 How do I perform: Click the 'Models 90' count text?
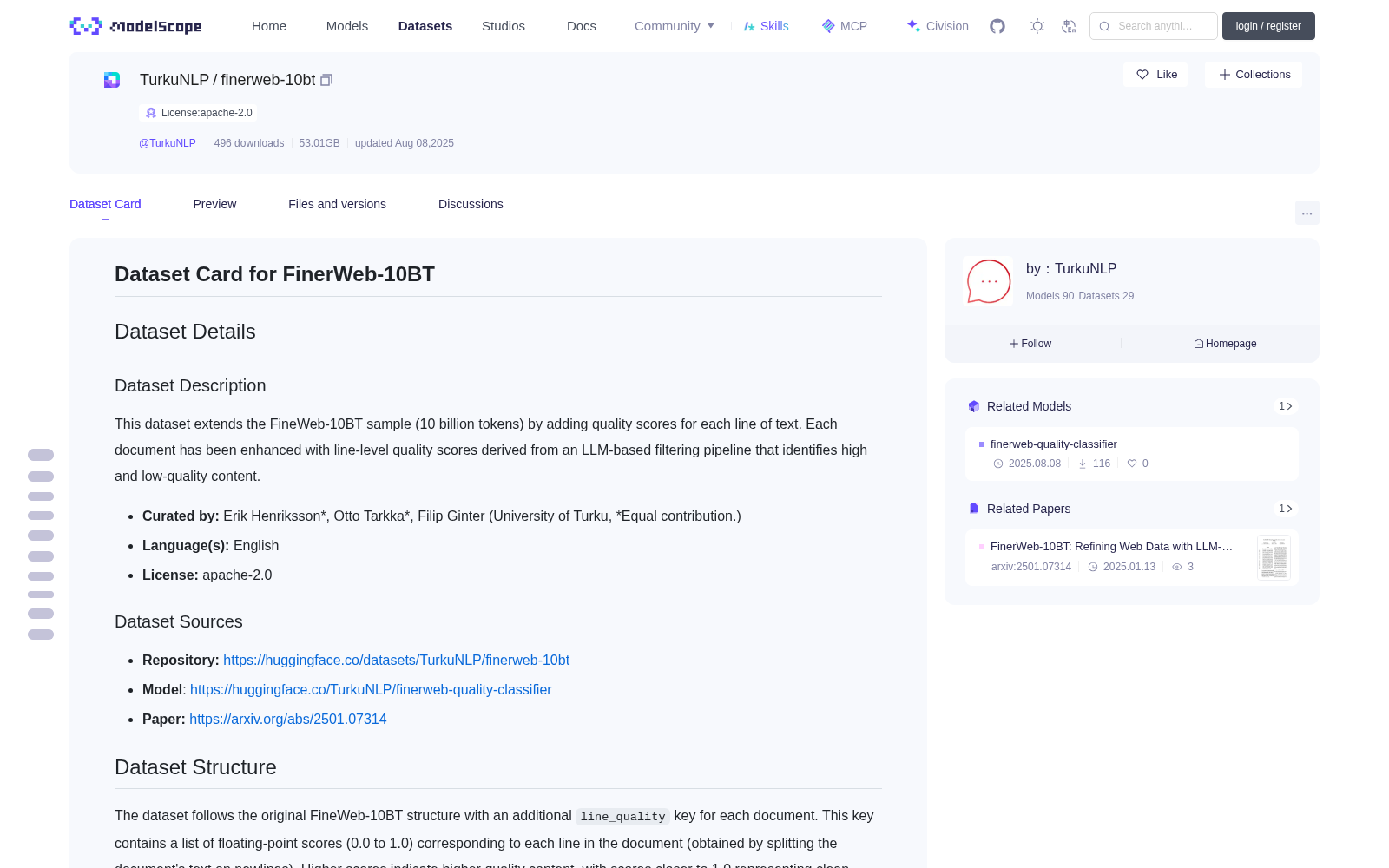[x=1050, y=296]
